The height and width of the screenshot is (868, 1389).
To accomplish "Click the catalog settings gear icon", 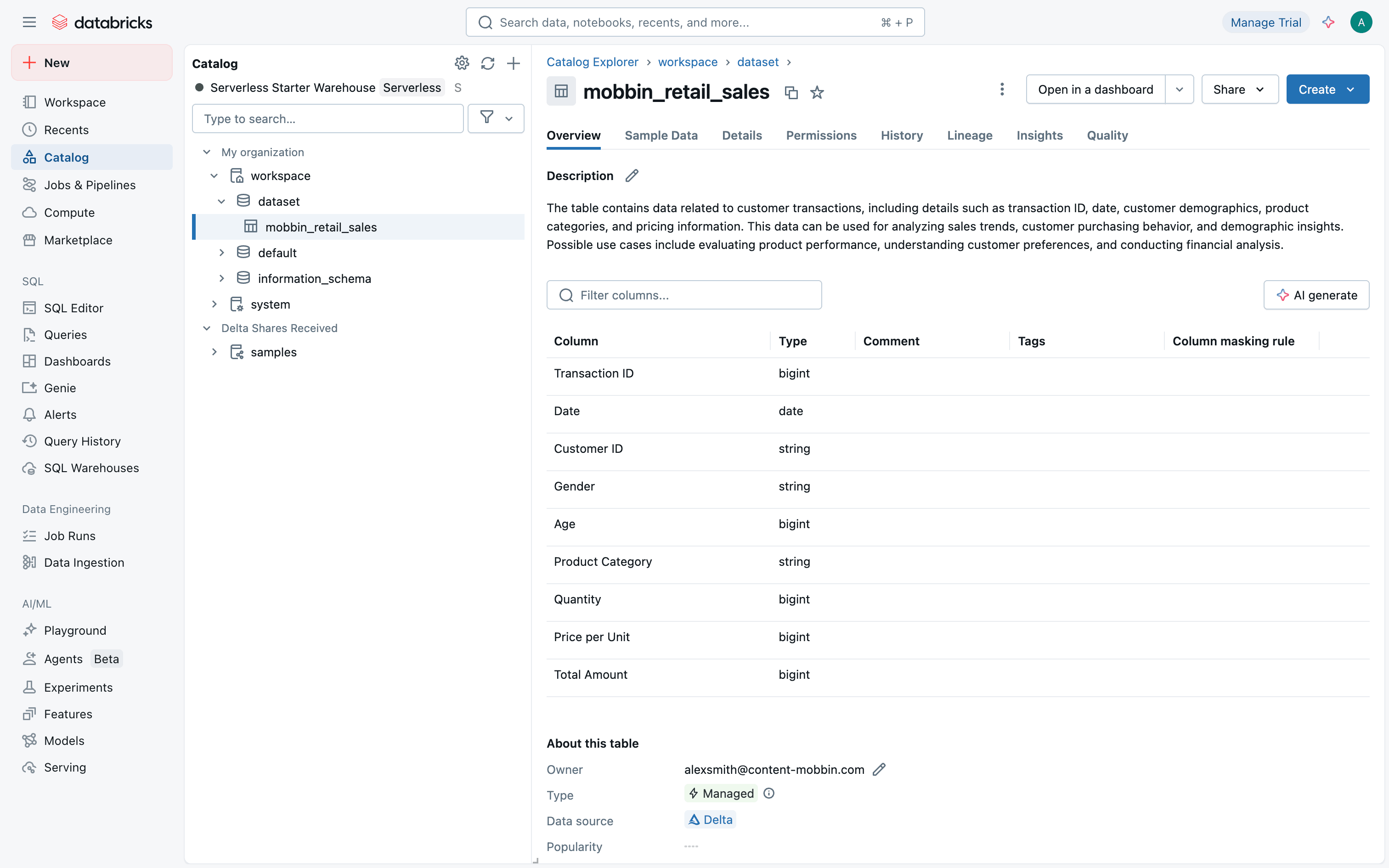I will point(462,63).
